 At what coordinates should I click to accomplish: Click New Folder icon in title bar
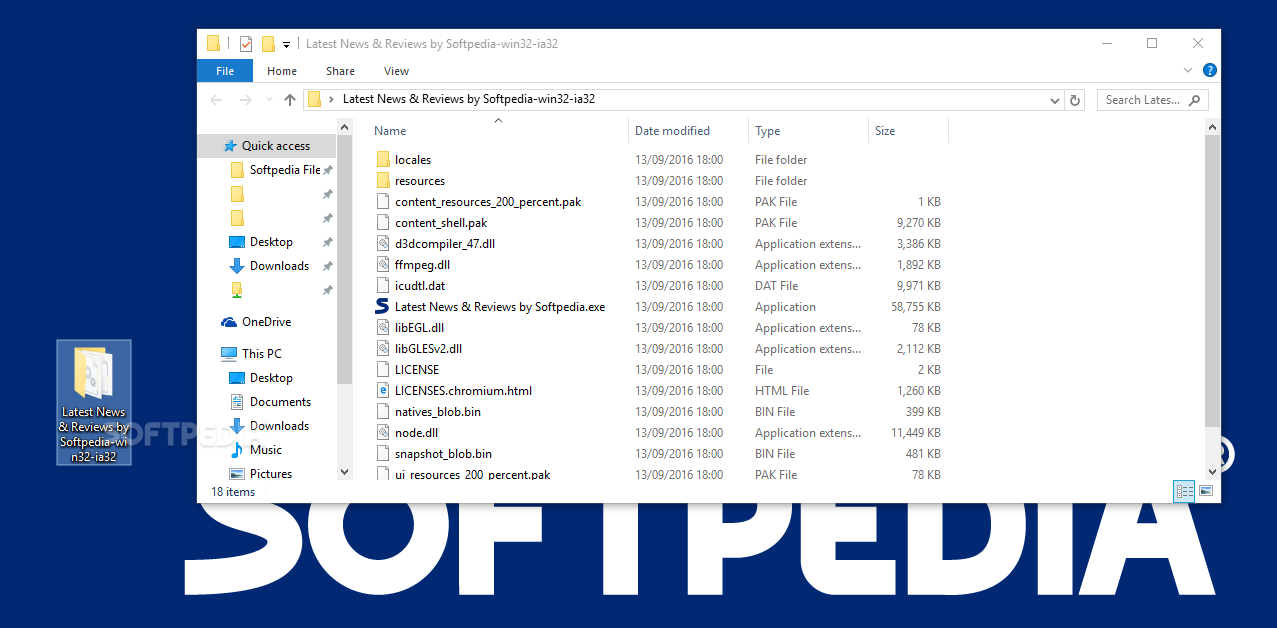[268, 44]
